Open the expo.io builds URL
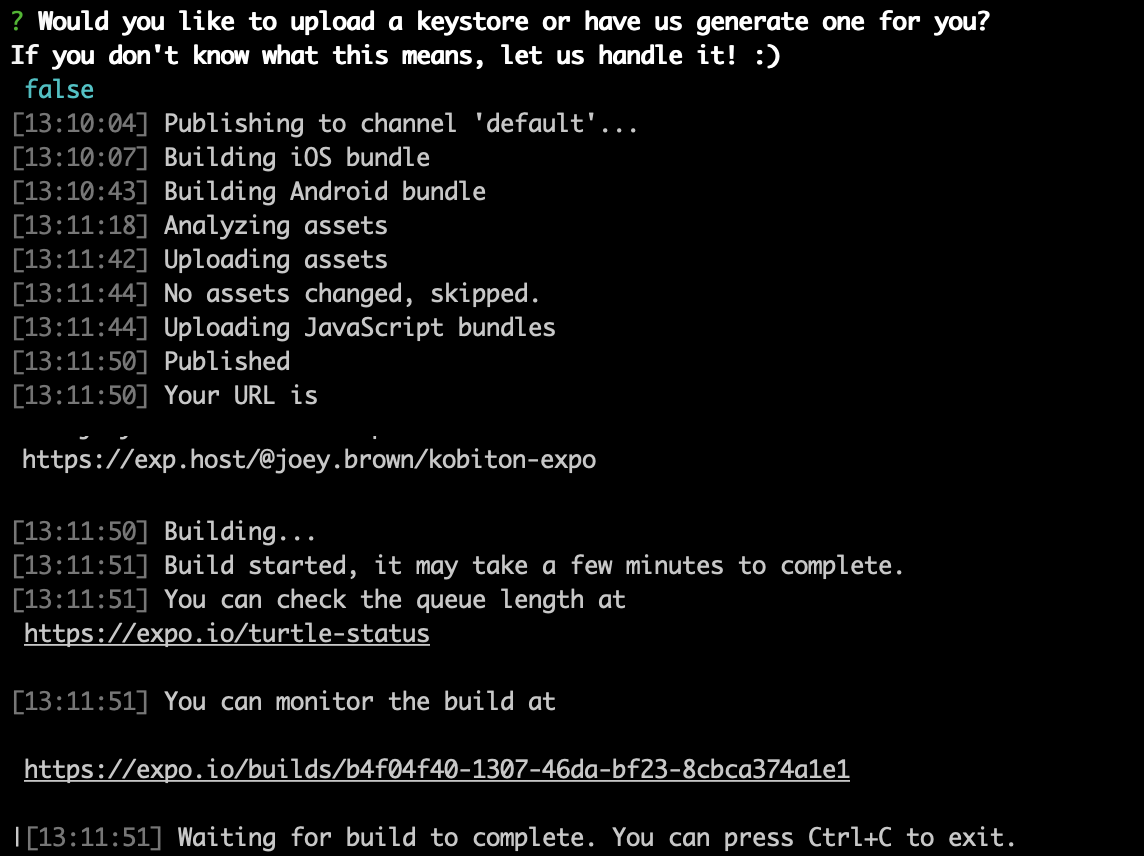Image resolution: width=1144 pixels, height=856 pixels. click(x=437, y=769)
